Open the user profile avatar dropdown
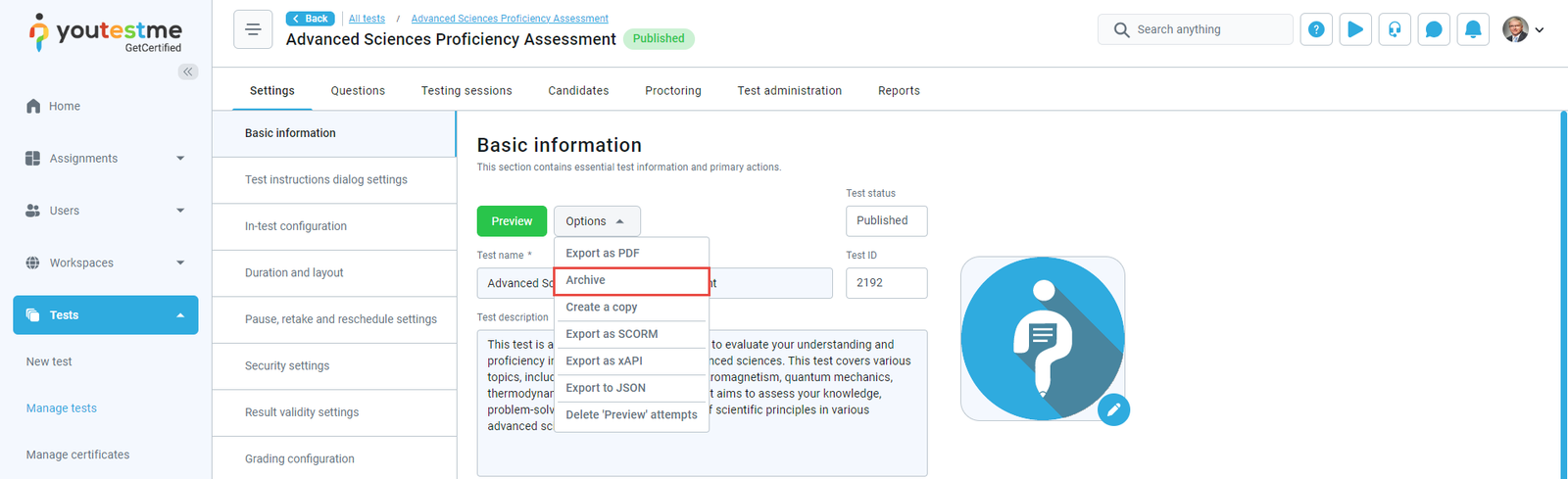Viewport: 1568px width, 479px height. pyautogui.click(x=1523, y=29)
